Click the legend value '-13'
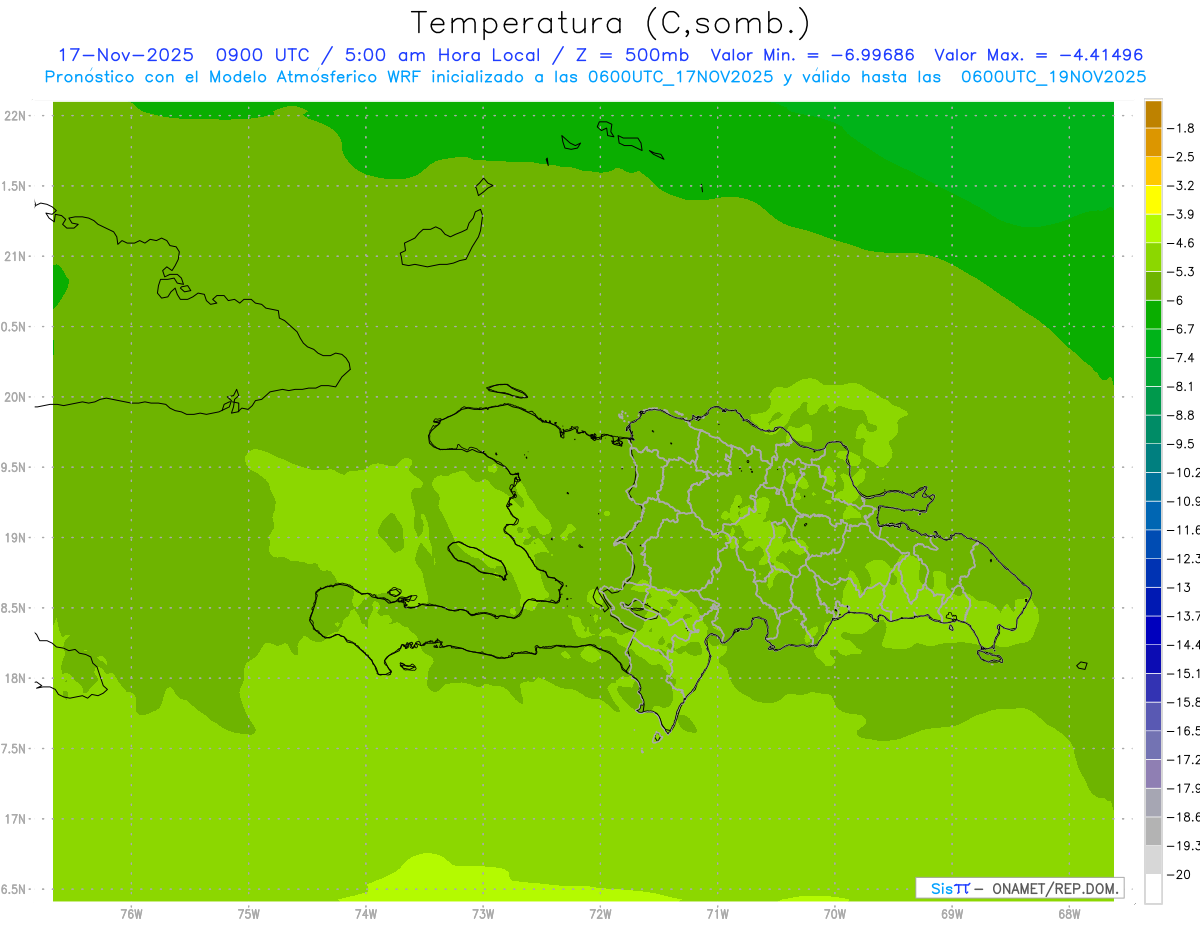The image size is (1200, 927). pos(1179,587)
